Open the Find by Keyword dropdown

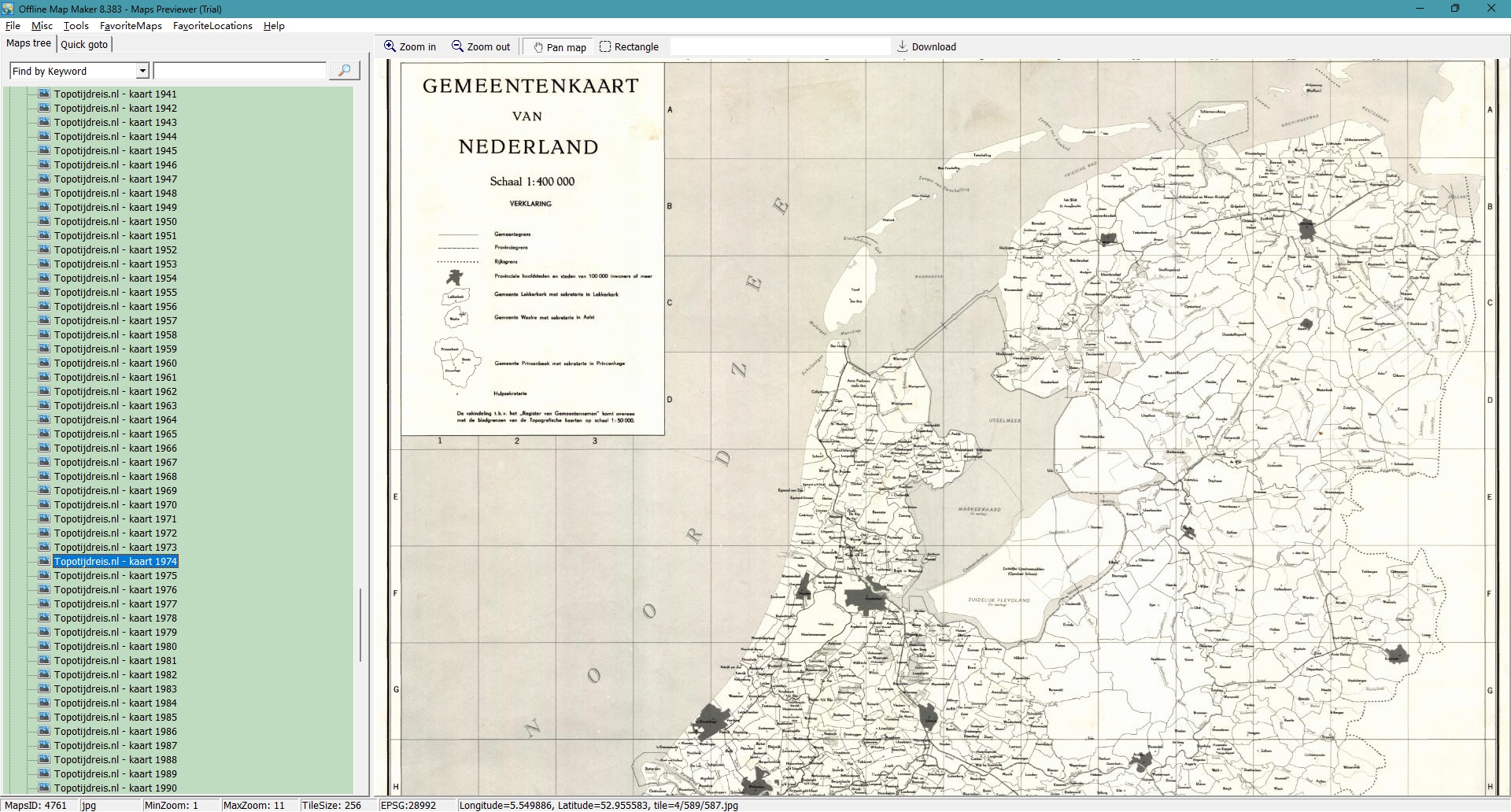click(x=142, y=72)
